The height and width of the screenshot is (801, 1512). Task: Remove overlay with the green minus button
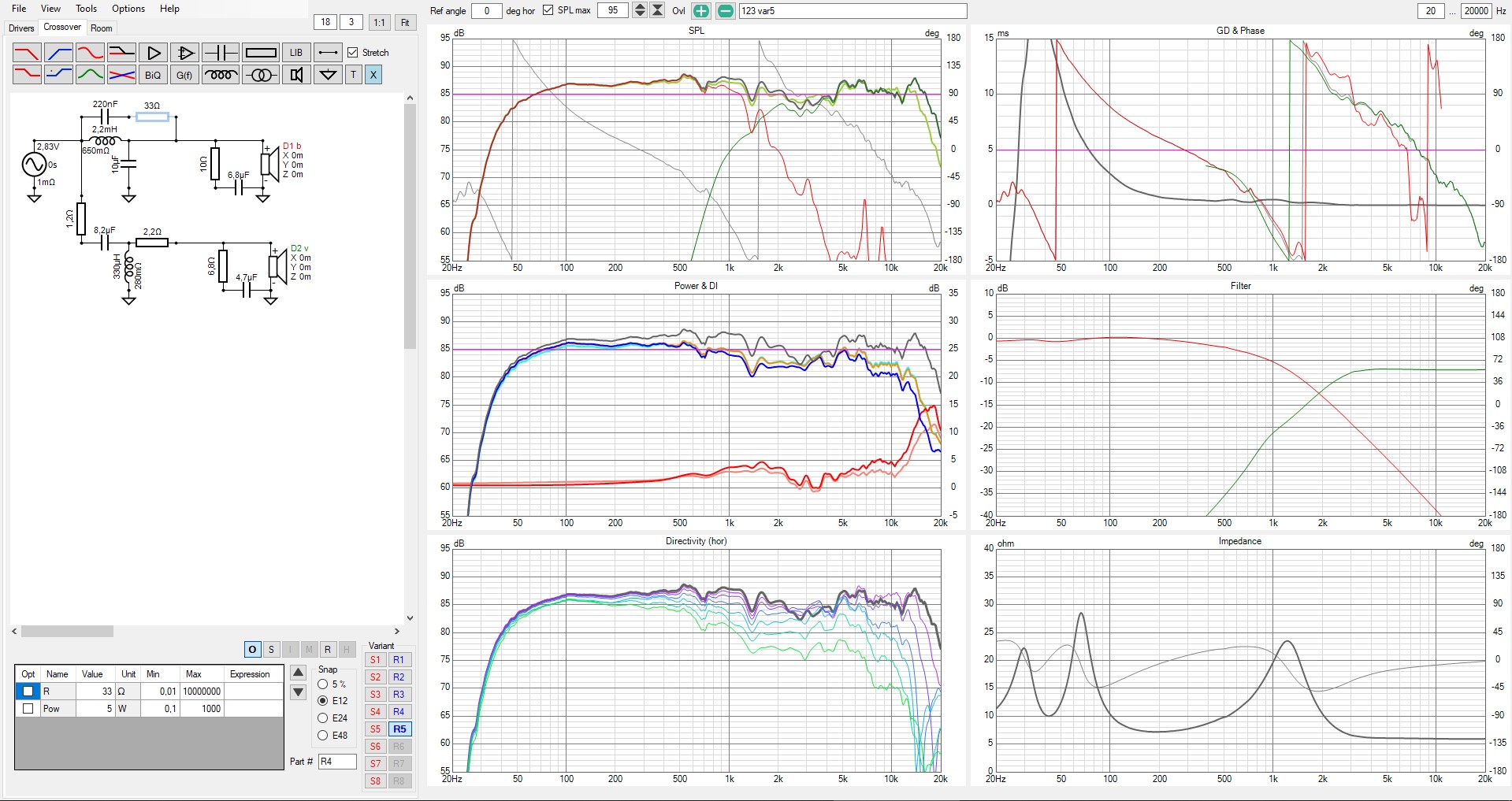click(726, 10)
